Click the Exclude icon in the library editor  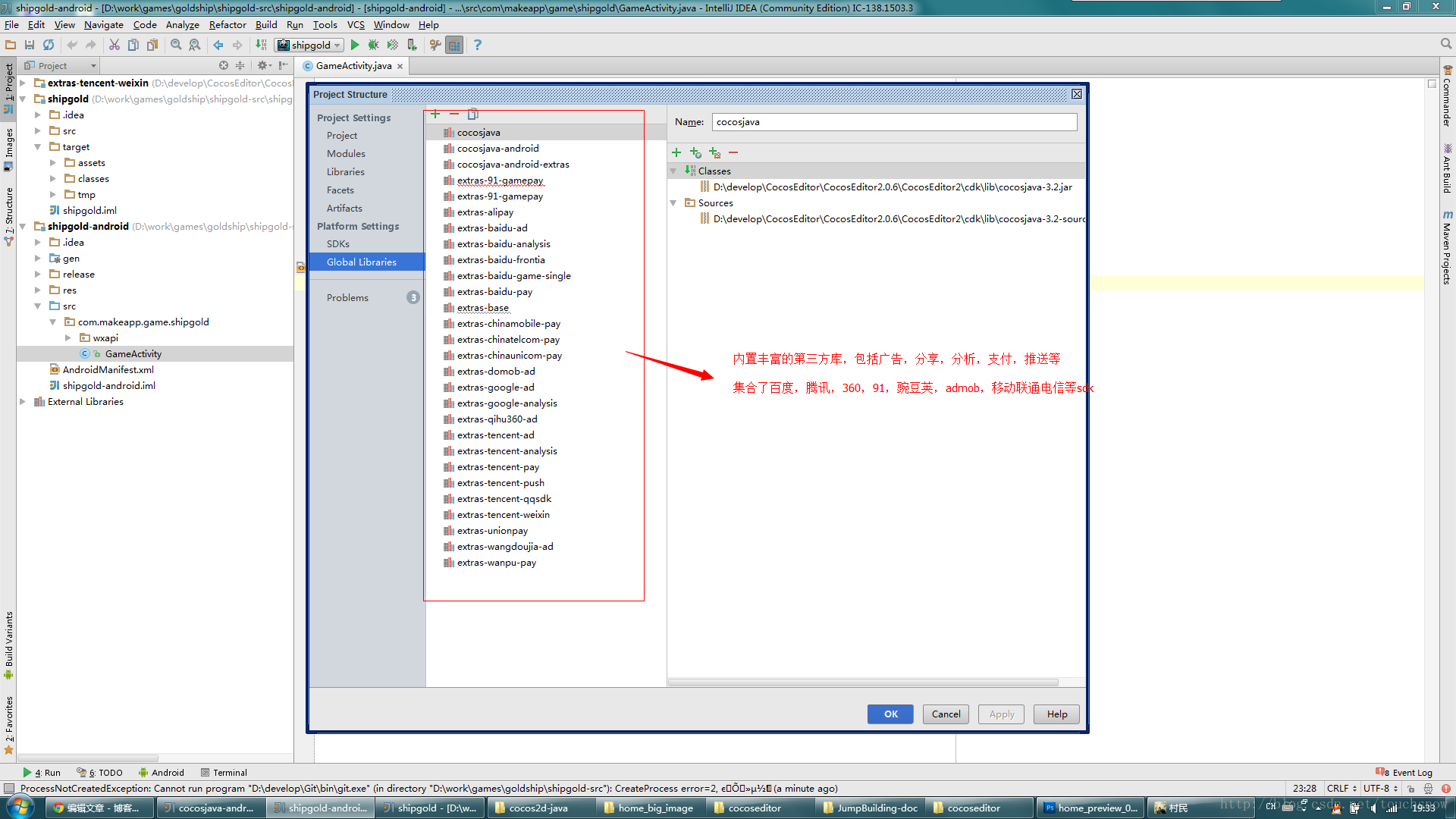click(714, 152)
